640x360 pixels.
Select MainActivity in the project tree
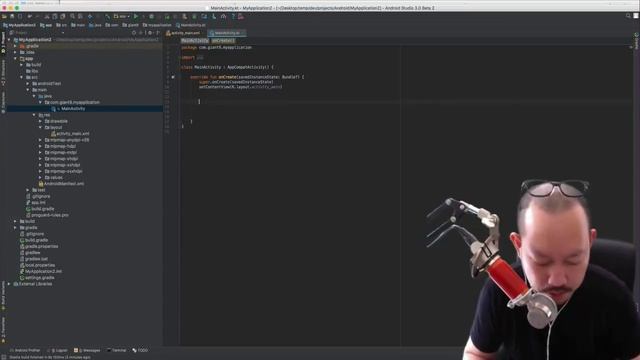point(73,109)
